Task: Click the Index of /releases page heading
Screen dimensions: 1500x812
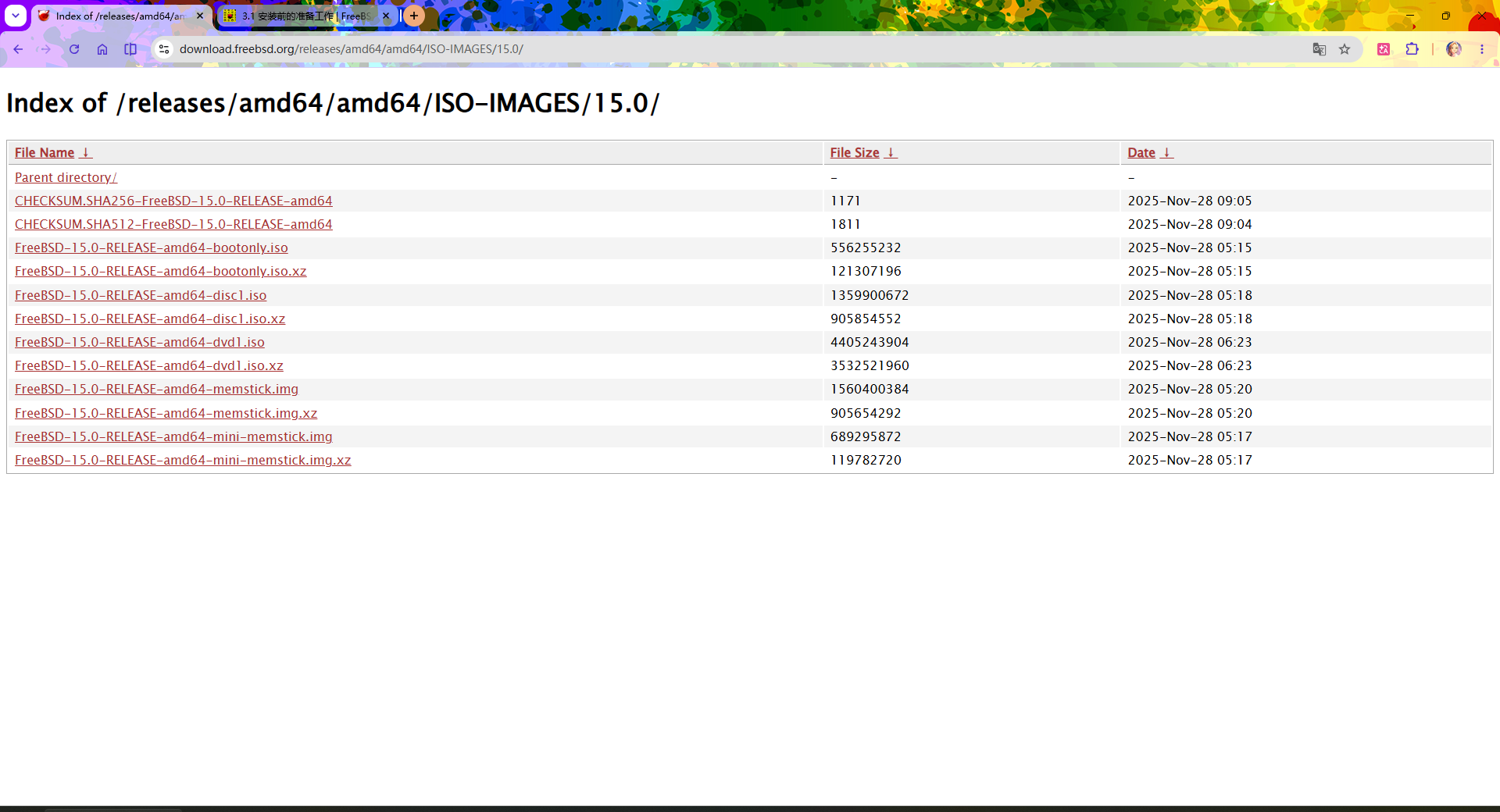Action: [333, 103]
